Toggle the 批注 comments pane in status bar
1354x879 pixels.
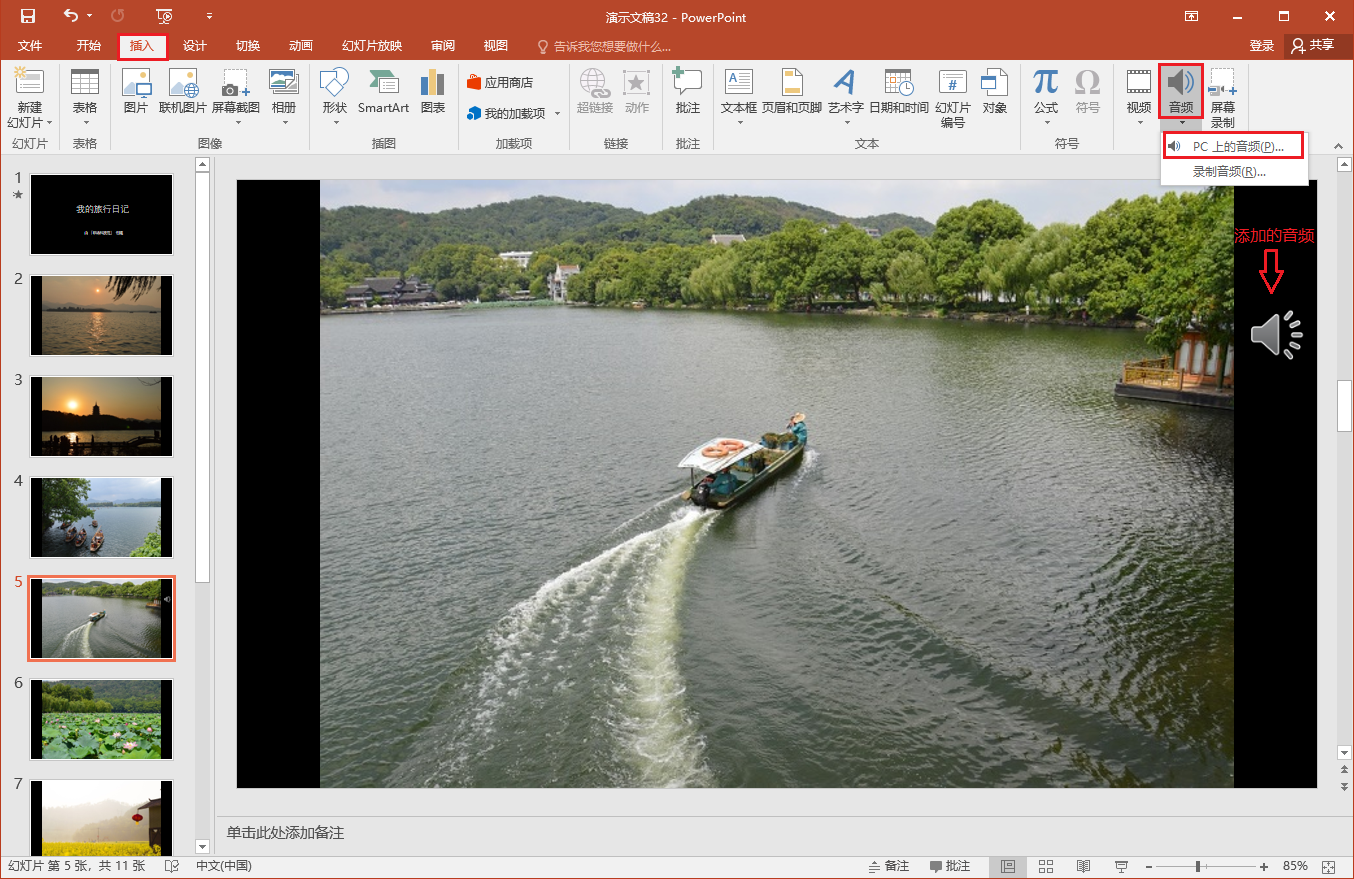950,866
